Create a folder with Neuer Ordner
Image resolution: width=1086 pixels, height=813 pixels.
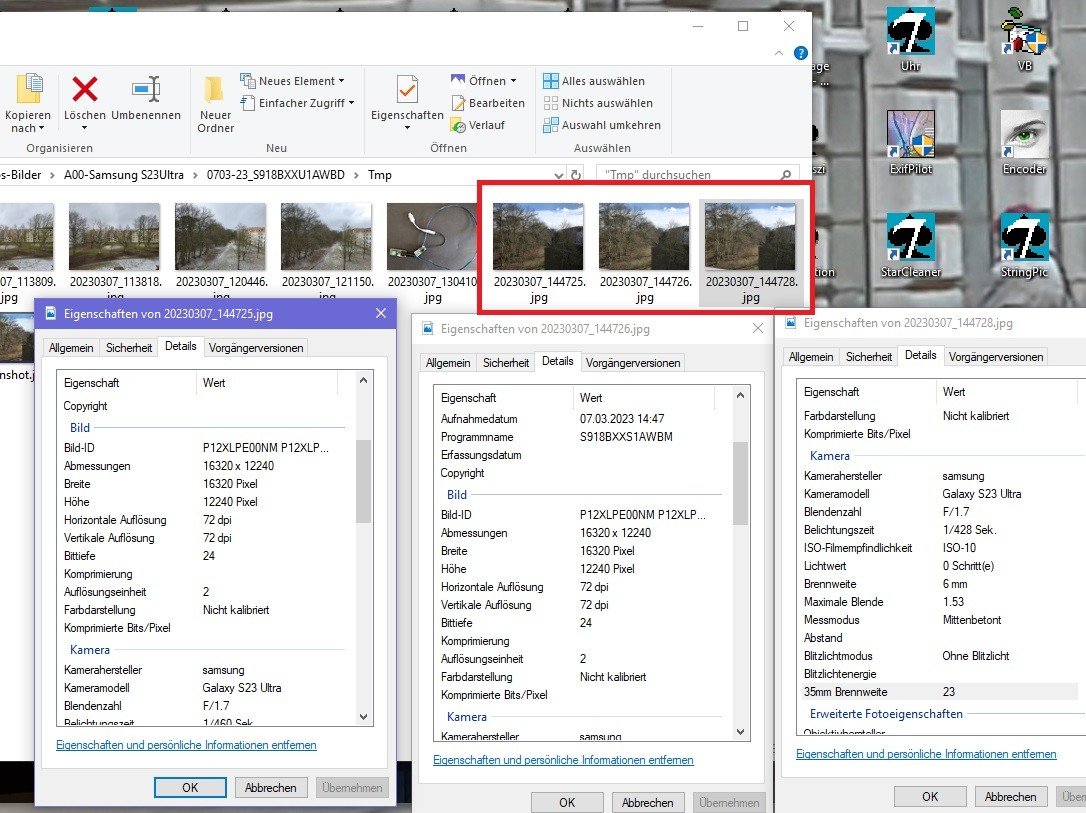click(215, 104)
